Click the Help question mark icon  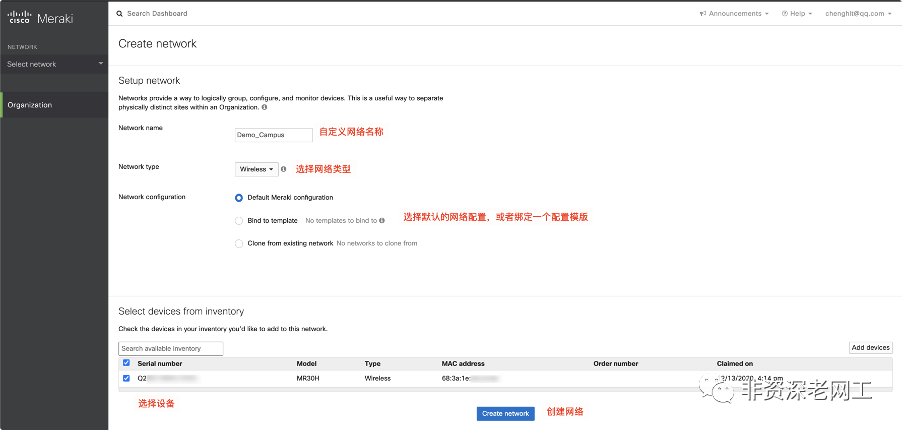click(x=785, y=13)
